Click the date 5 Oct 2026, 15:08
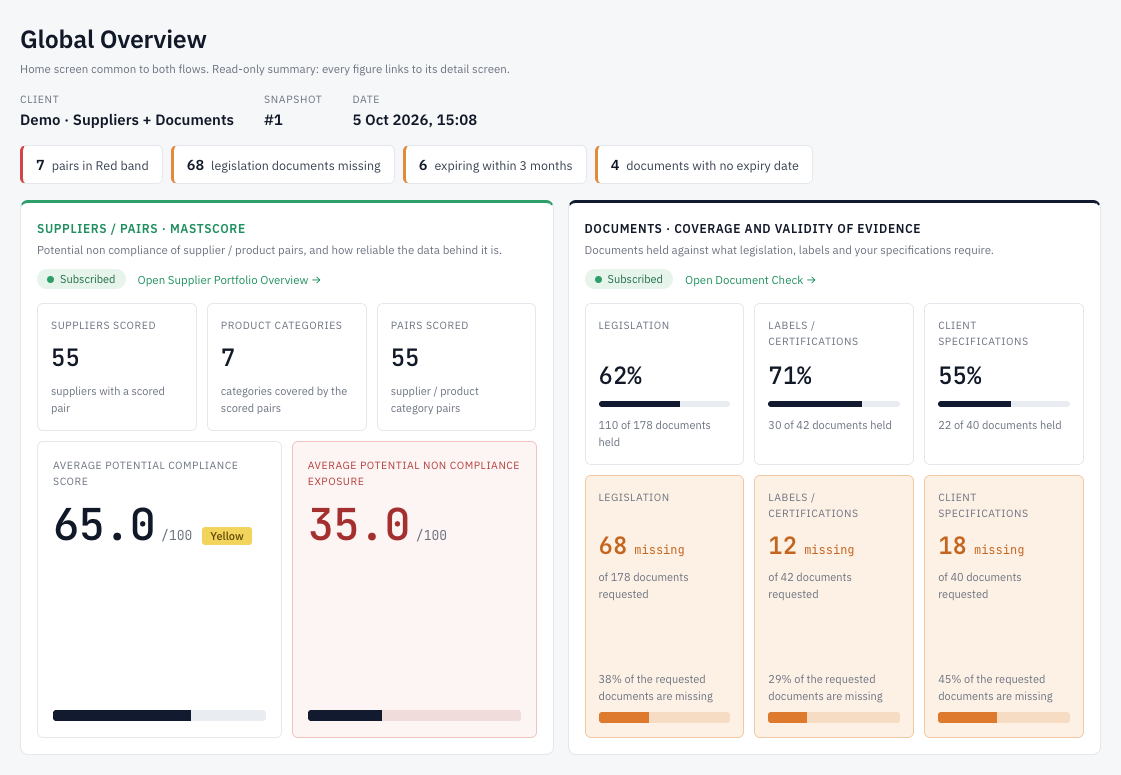Viewport: 1121px width, 775px height. [x=415, y=120]
